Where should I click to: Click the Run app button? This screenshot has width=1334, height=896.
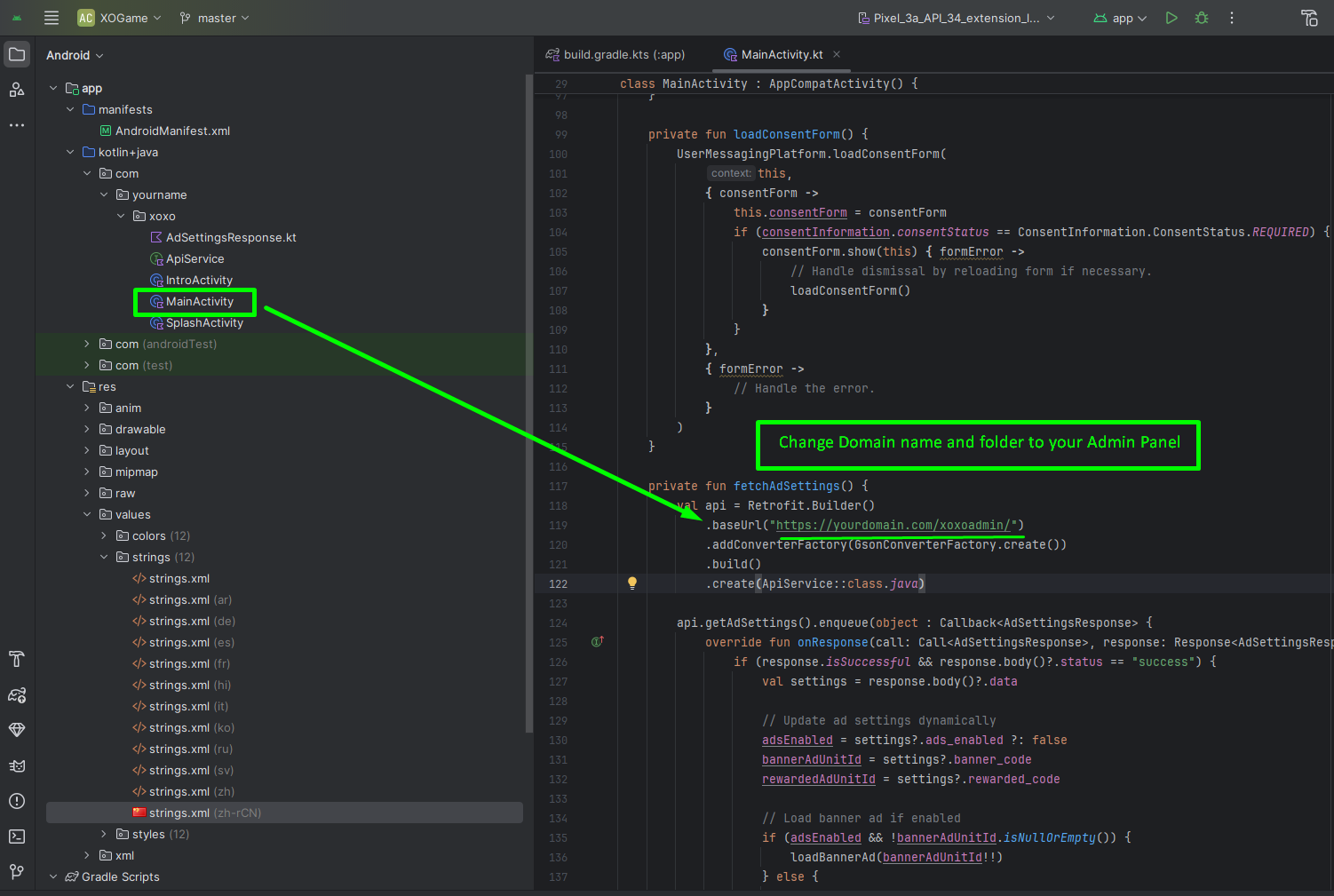[1171, 18]
